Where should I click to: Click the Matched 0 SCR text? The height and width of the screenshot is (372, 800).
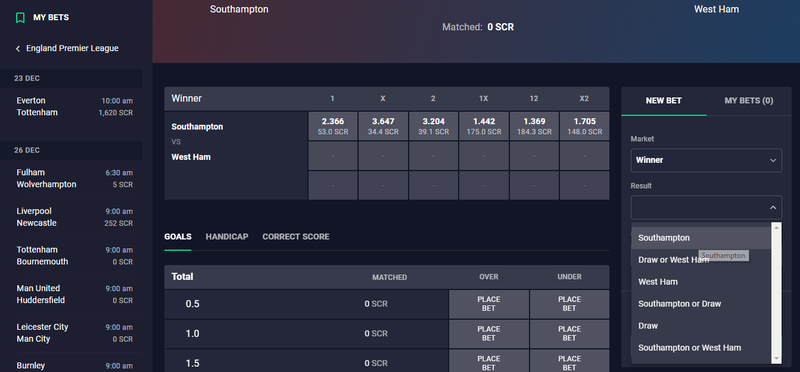pyautogui.click(x=478, y=27)
